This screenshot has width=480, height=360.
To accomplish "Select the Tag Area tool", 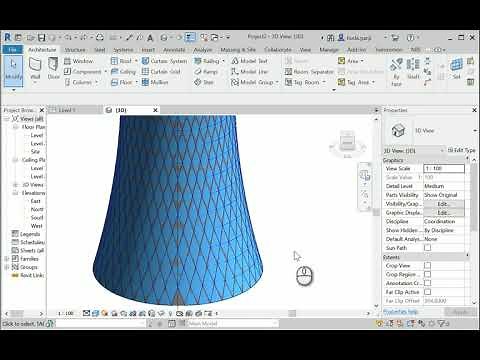I will point(353,82).
